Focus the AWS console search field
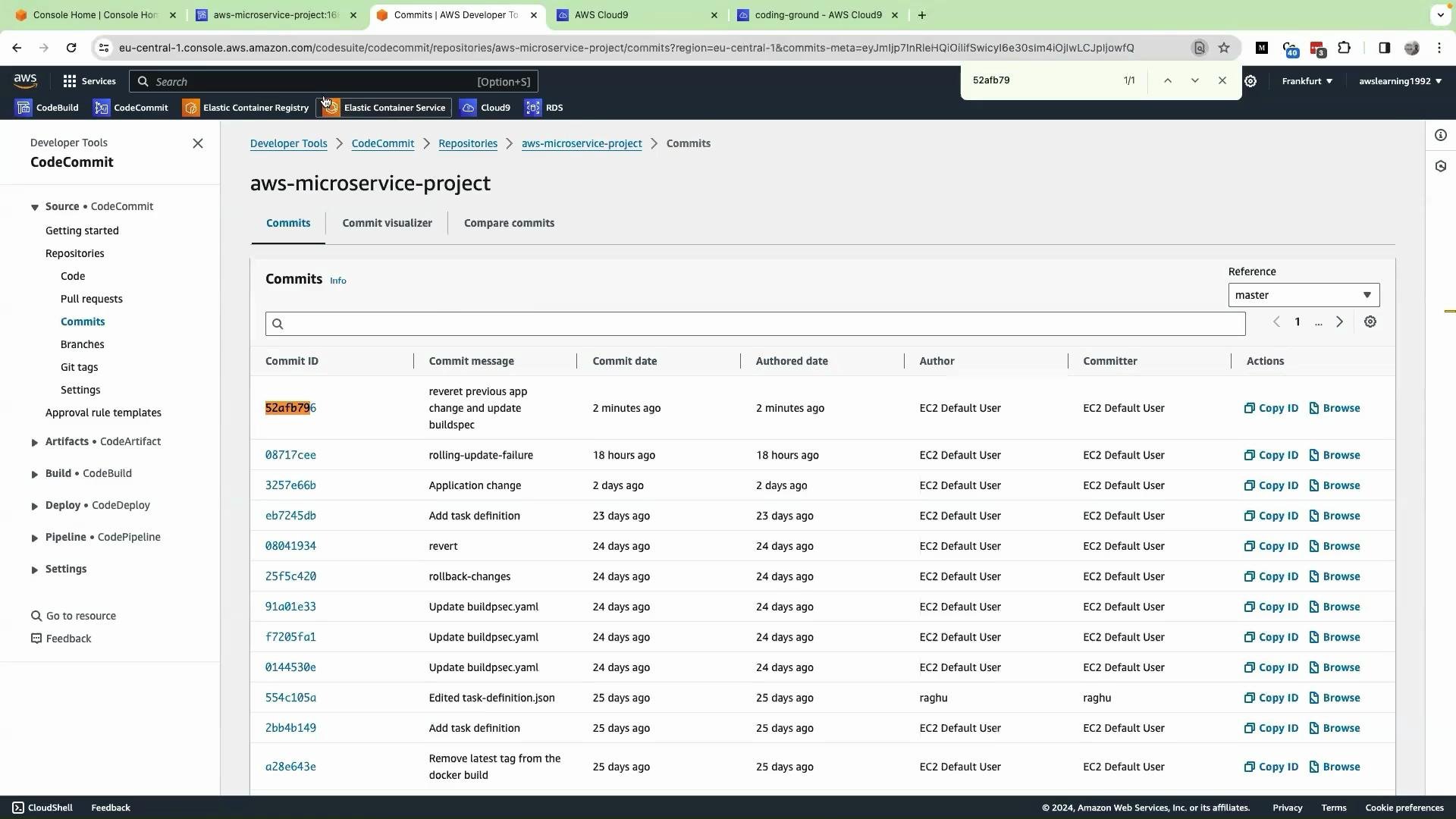This screenshot has width=1456, height=819. [334, 81]
